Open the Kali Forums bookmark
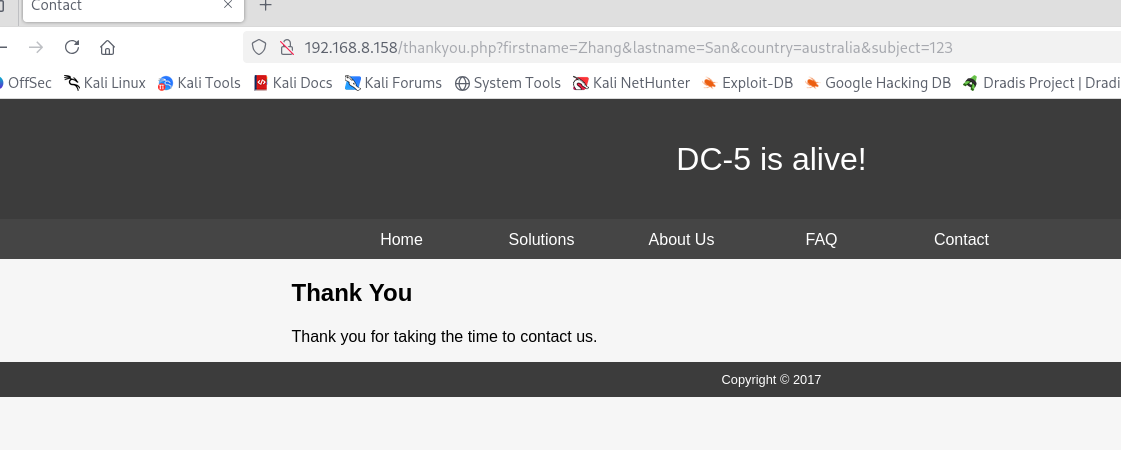The width and height of the screenshot is (1121, 450). click(x=393, y=83)
